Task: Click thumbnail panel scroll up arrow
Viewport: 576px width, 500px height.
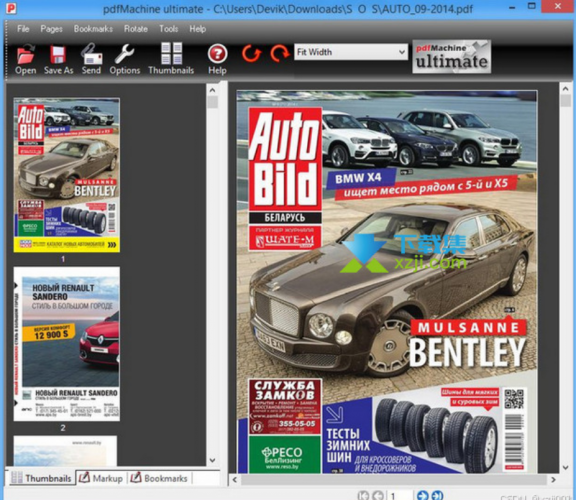Action: (212, 90)
